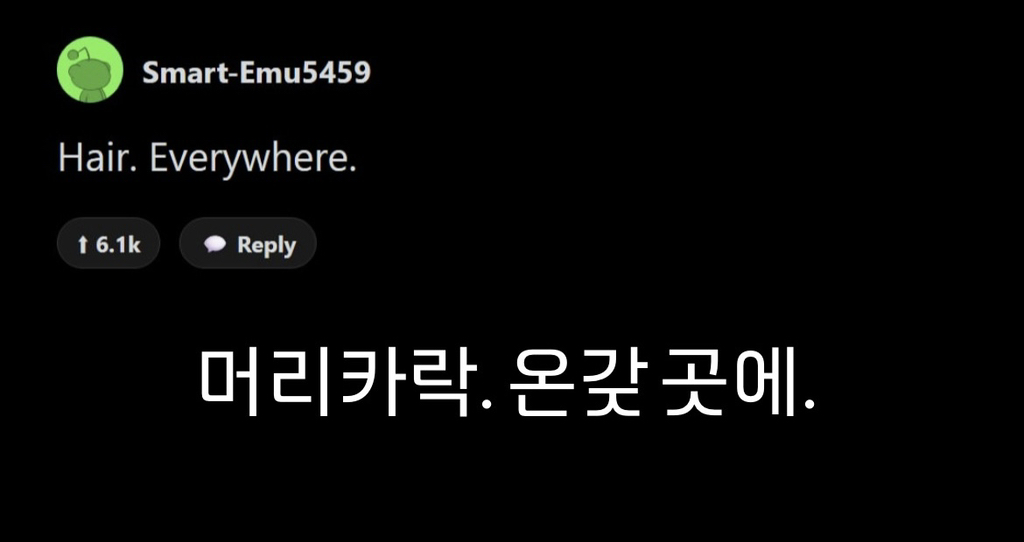Click the empty black area right of Reply
Image resolution: width=1024 pixels, height=542 pixels.
click(x=600, y=245)
